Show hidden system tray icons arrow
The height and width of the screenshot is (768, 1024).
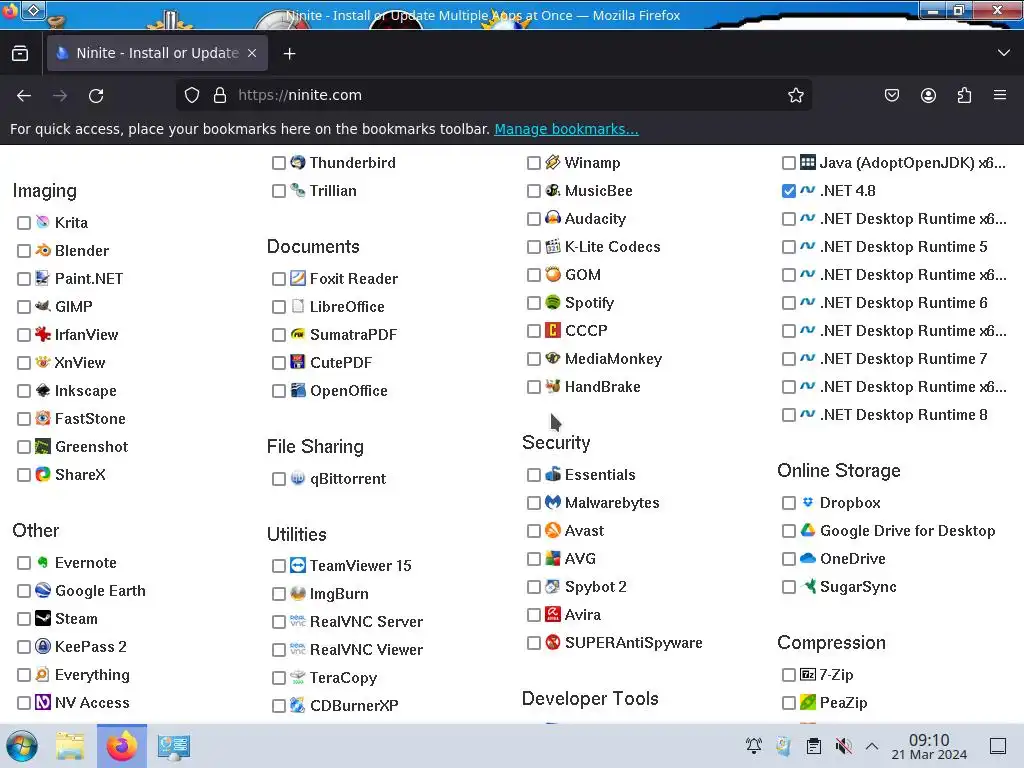pyautogui.click(x=872, y=746)
